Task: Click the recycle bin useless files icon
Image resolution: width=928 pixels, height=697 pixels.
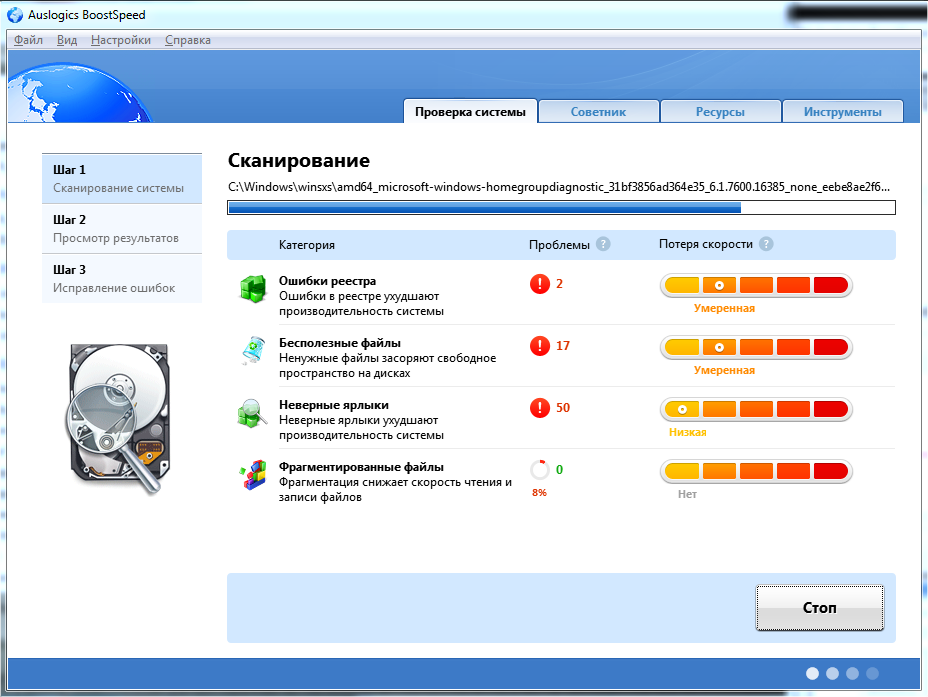Action: pyautogui.click(x=253, y=350)
